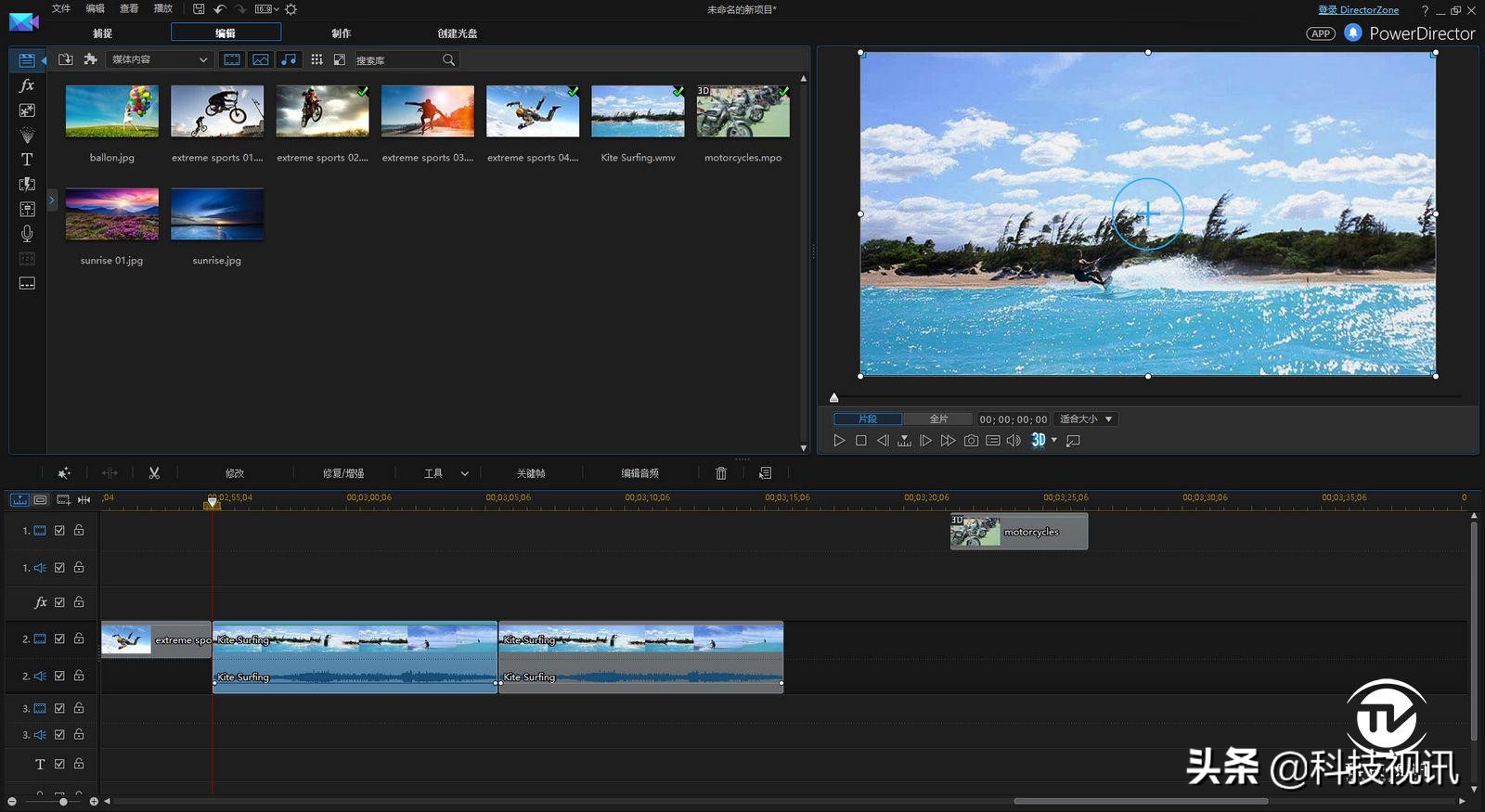
Task: Toggle lock on audio track 2
Action: [x=79, y=676]
